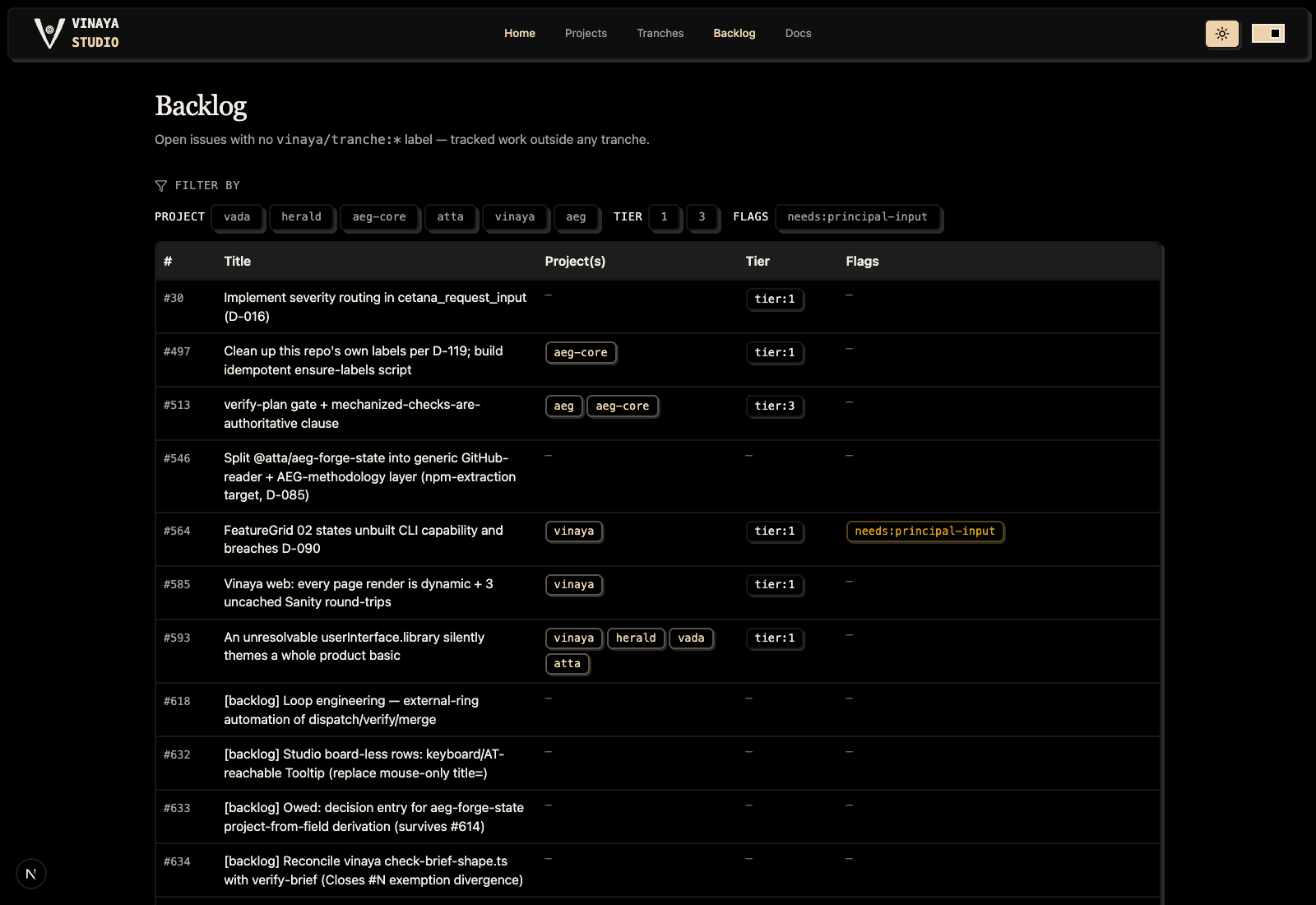Open issue #593 unresolvable userInterface.library title
This screenshot has height=905, width=1316.
354,647
